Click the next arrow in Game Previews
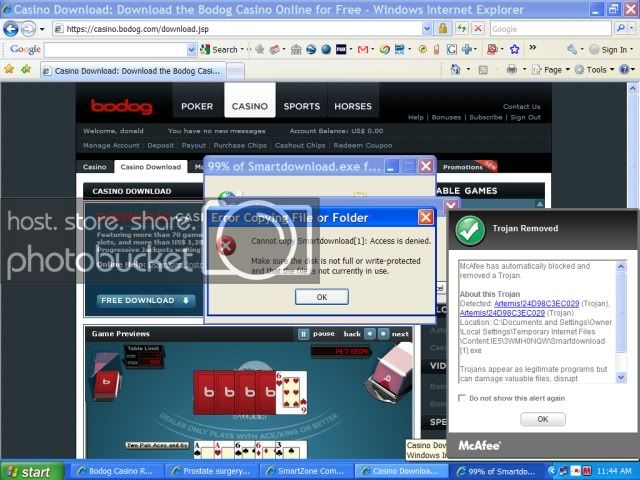The image size is (640, 480). [x=383, y=334]
